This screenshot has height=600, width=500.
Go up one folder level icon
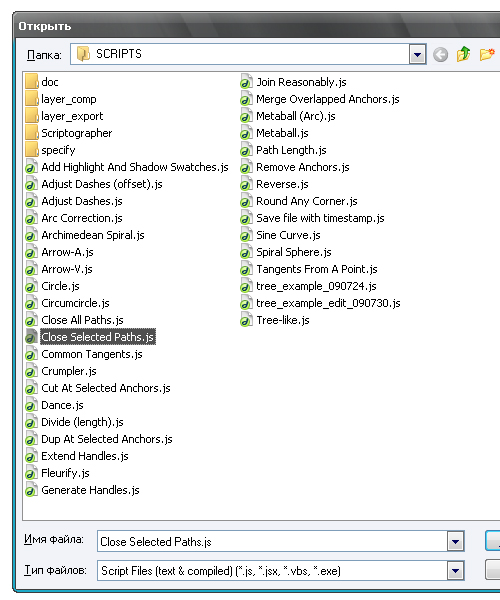point(463,54)
